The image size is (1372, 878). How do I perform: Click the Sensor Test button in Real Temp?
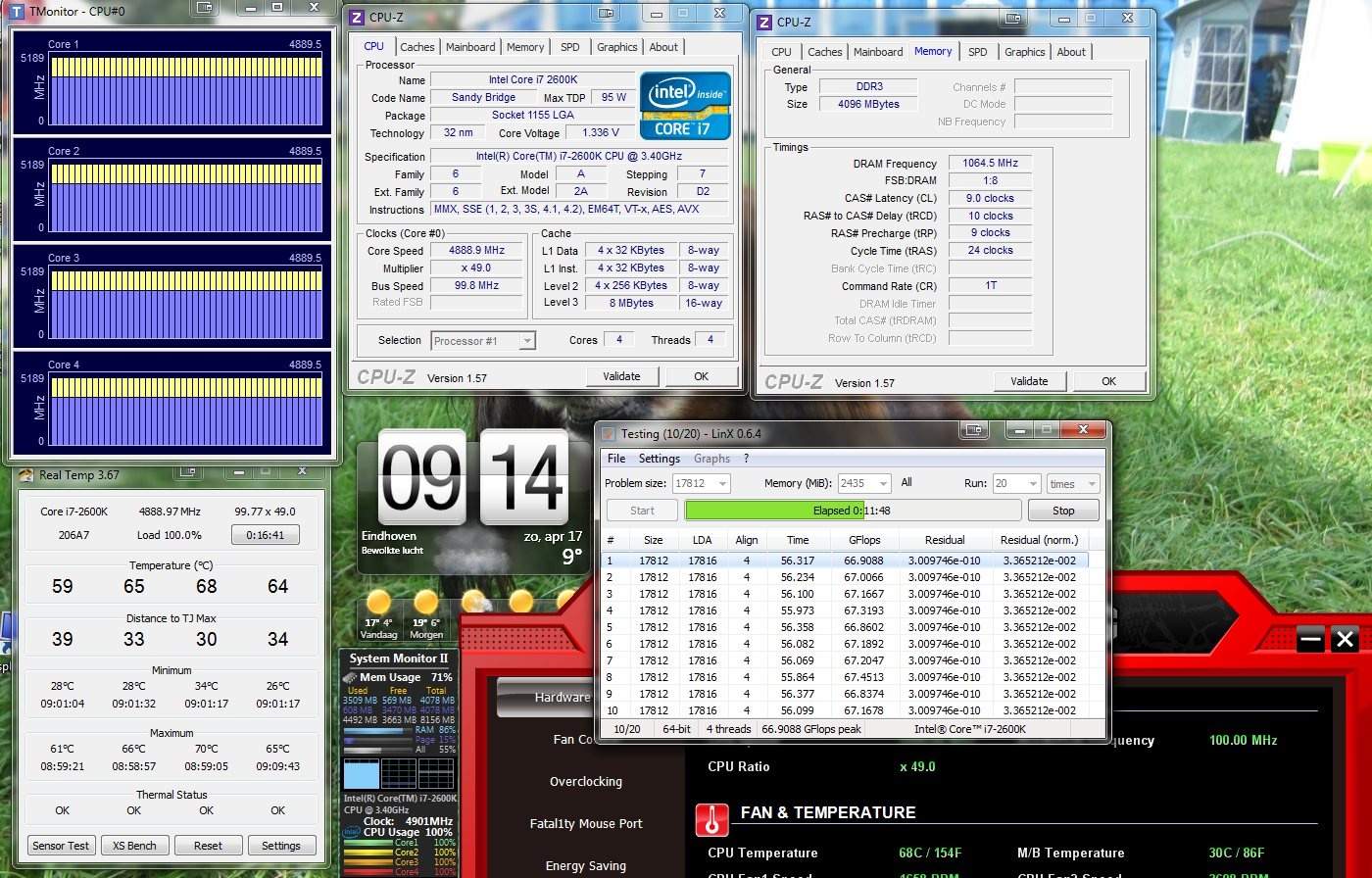61,846
